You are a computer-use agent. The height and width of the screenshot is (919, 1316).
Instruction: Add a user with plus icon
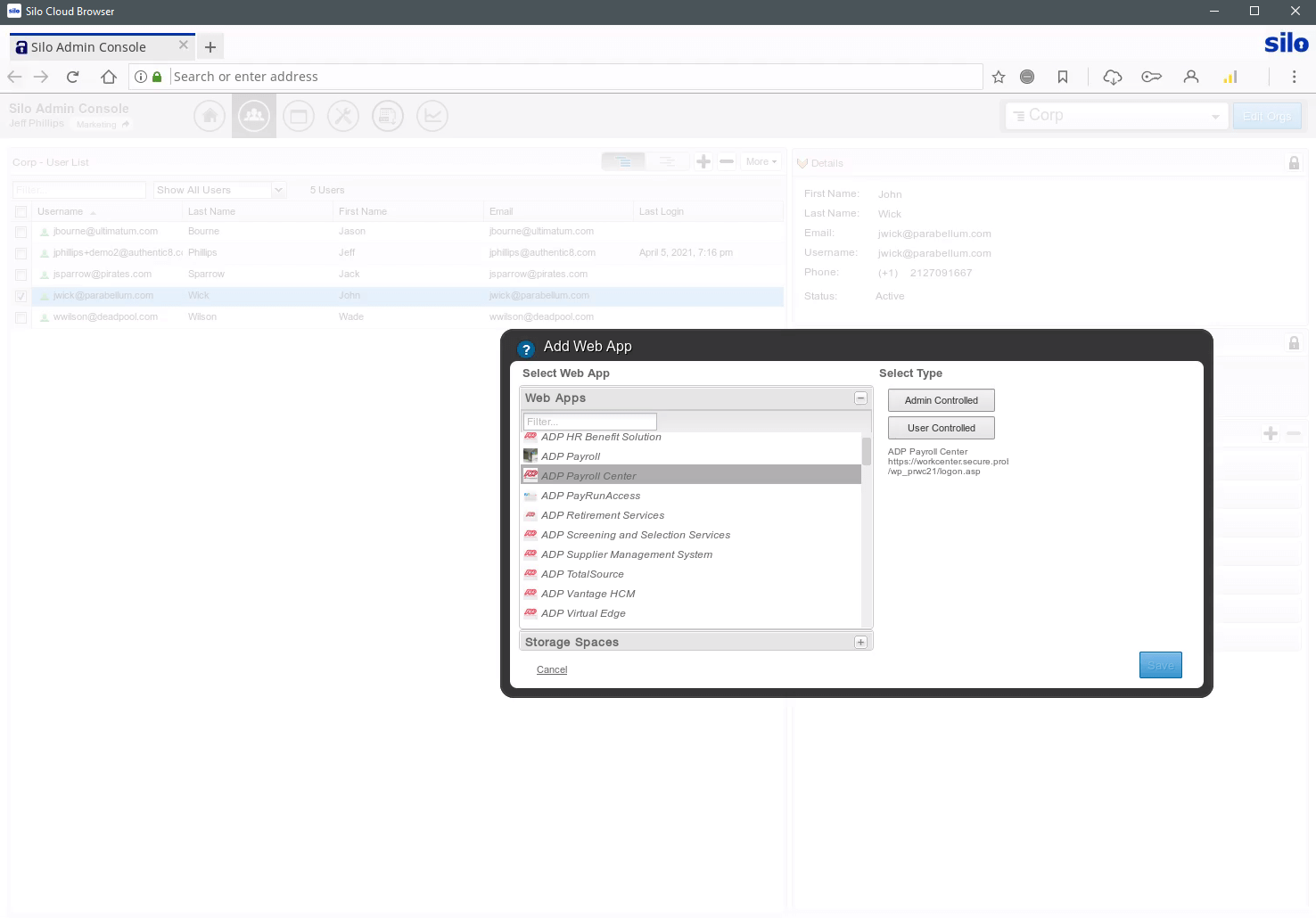703,161
